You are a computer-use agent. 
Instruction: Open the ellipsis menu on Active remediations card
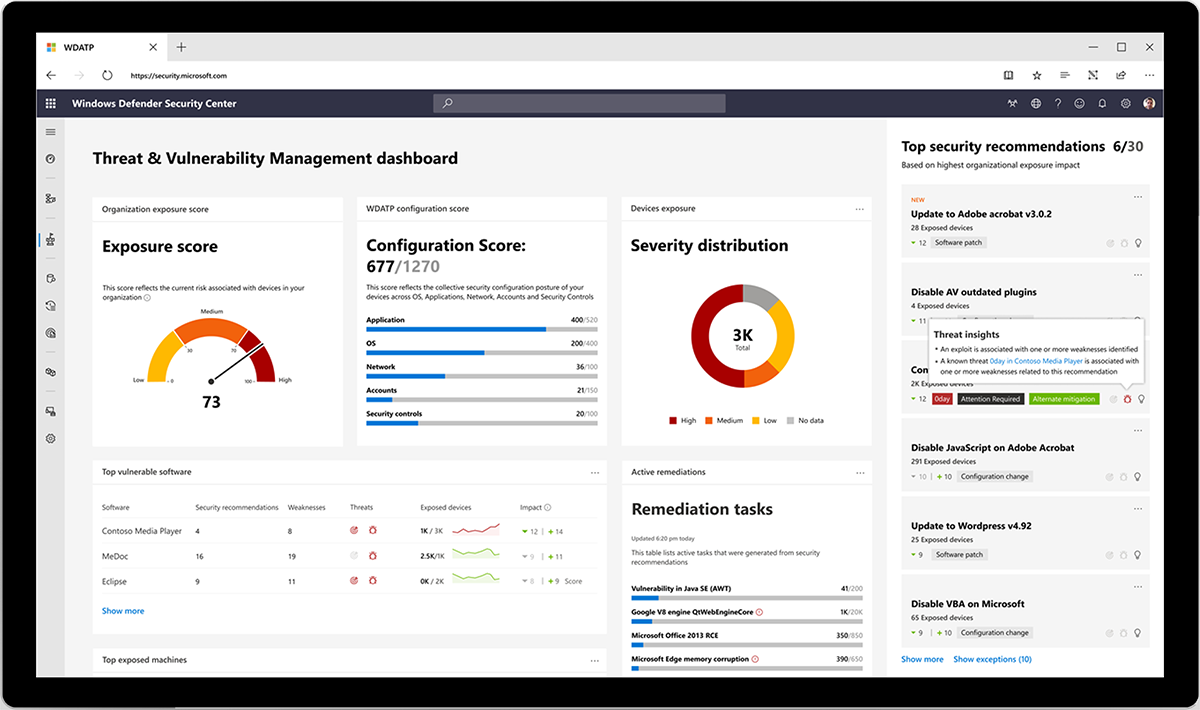coord(860,471)
